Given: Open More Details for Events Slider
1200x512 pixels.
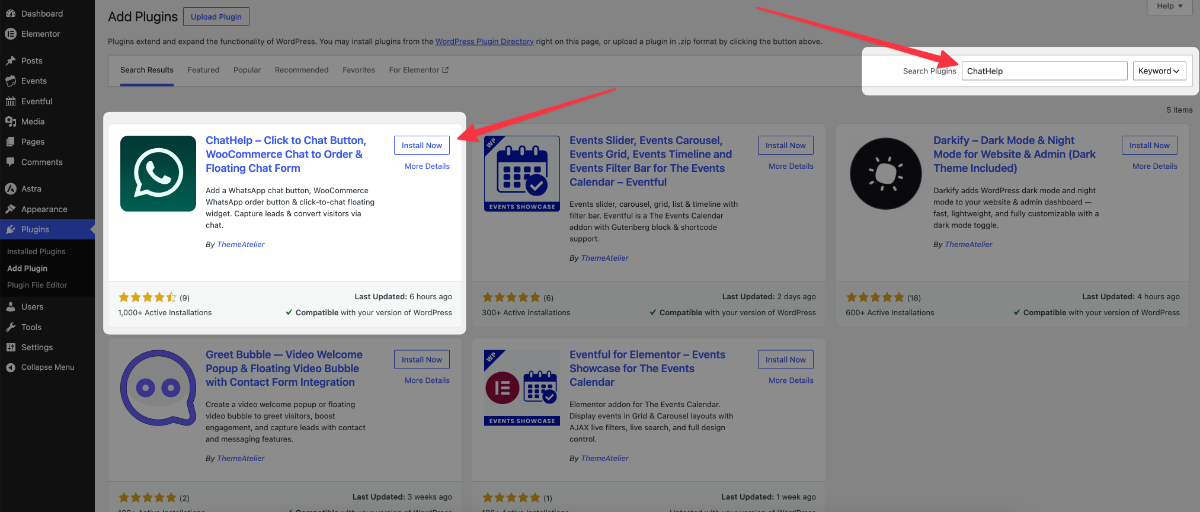Looking at the screenshot, I should coord(791,166).
